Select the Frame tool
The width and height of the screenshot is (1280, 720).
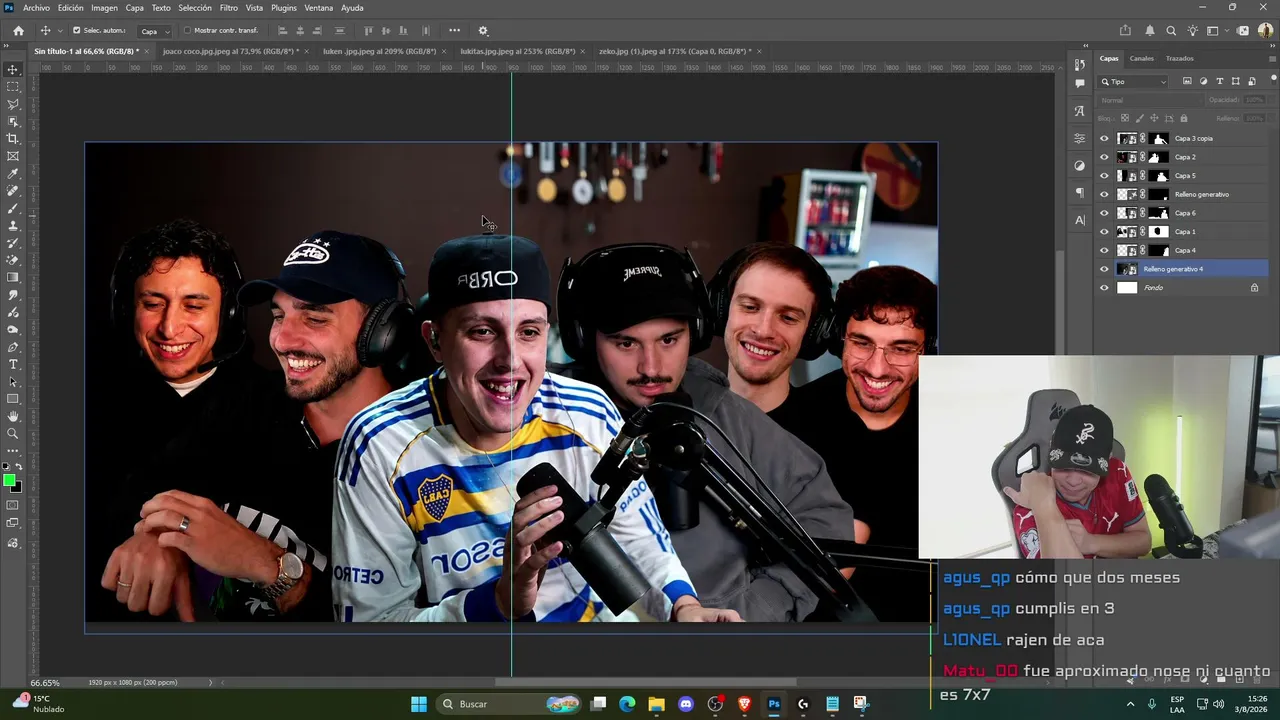pyautogui.click(x=13, y=156)
